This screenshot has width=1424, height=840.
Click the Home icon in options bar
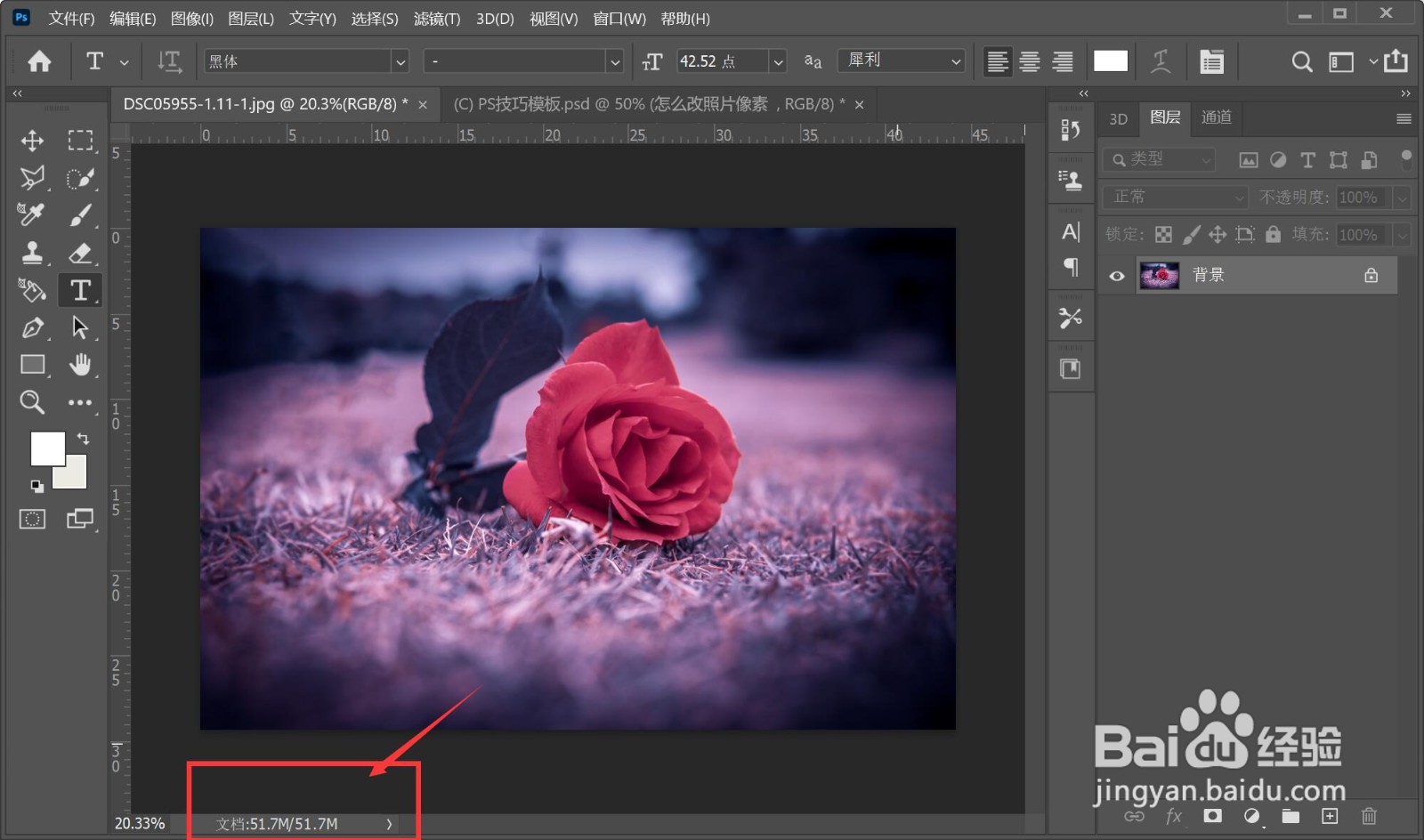[x=39, y=61]
